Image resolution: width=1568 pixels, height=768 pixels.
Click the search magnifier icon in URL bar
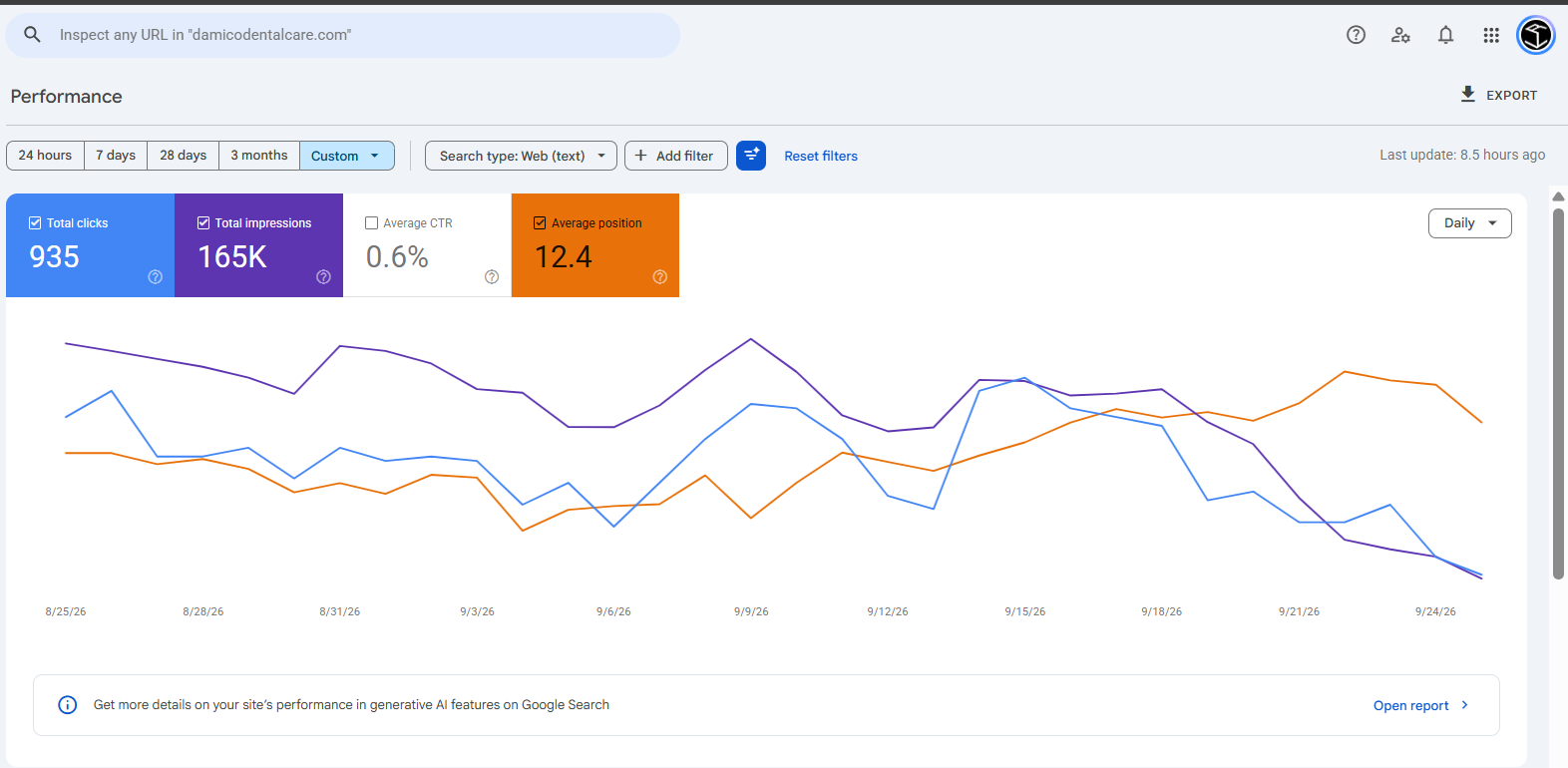(x=32, y=35)
